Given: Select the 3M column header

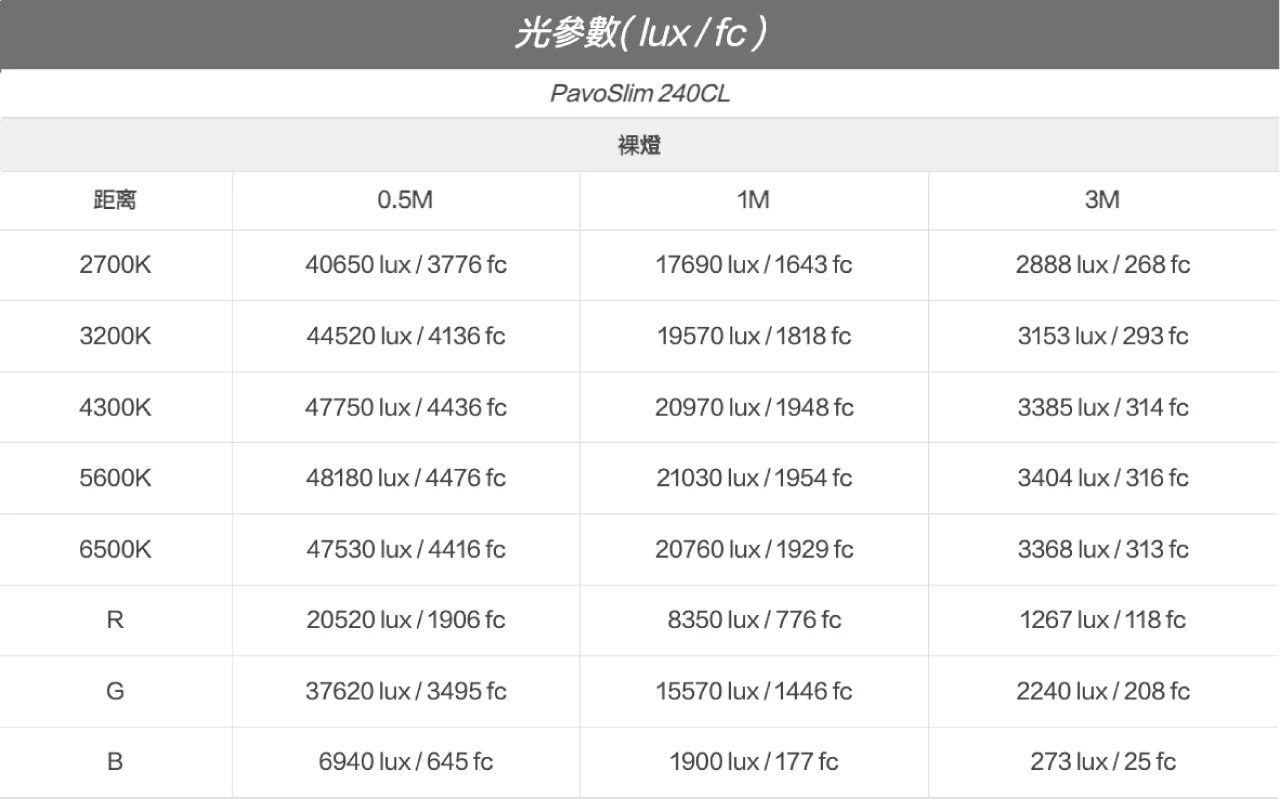Looking at the screenshot, I should (1102, 201).
